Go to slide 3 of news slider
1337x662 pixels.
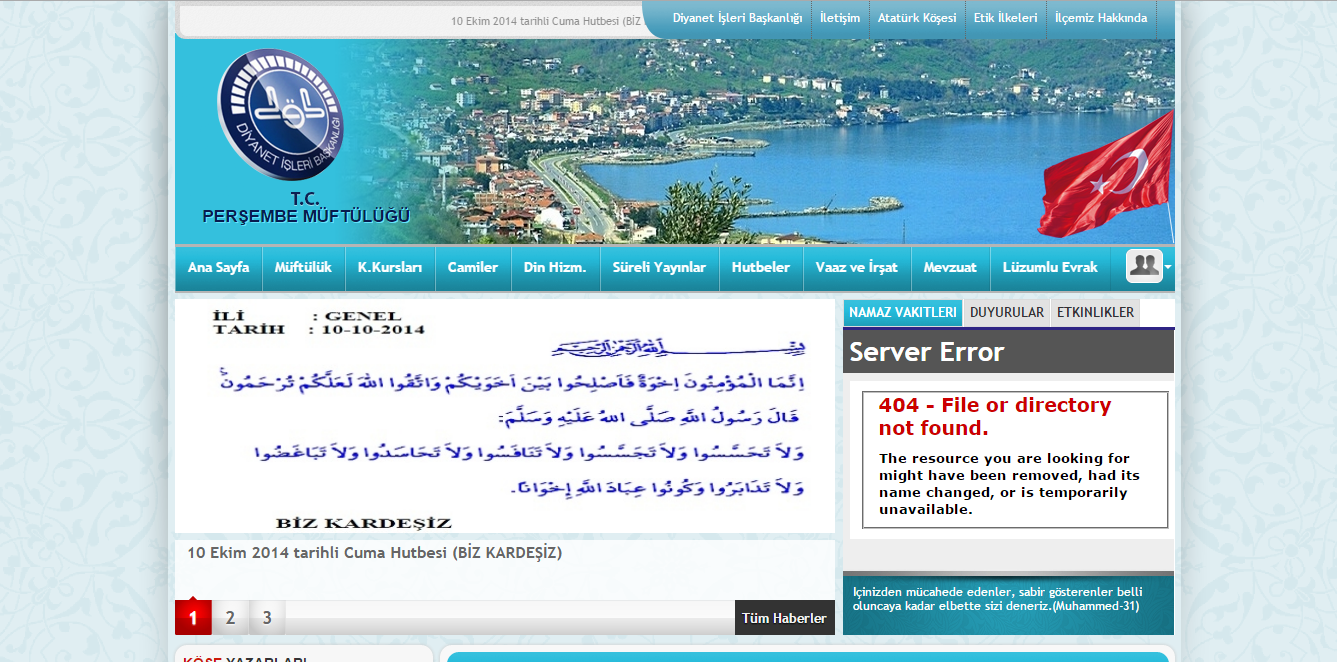[x=267, y=618]
